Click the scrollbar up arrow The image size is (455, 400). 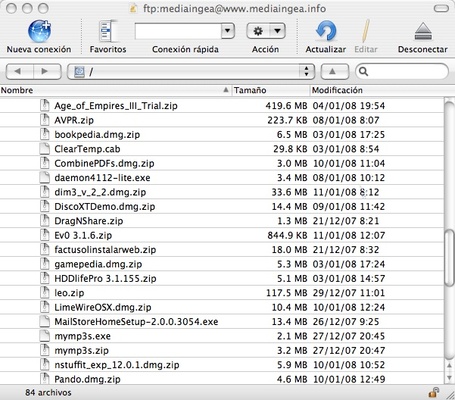click(x=449, y=366)
